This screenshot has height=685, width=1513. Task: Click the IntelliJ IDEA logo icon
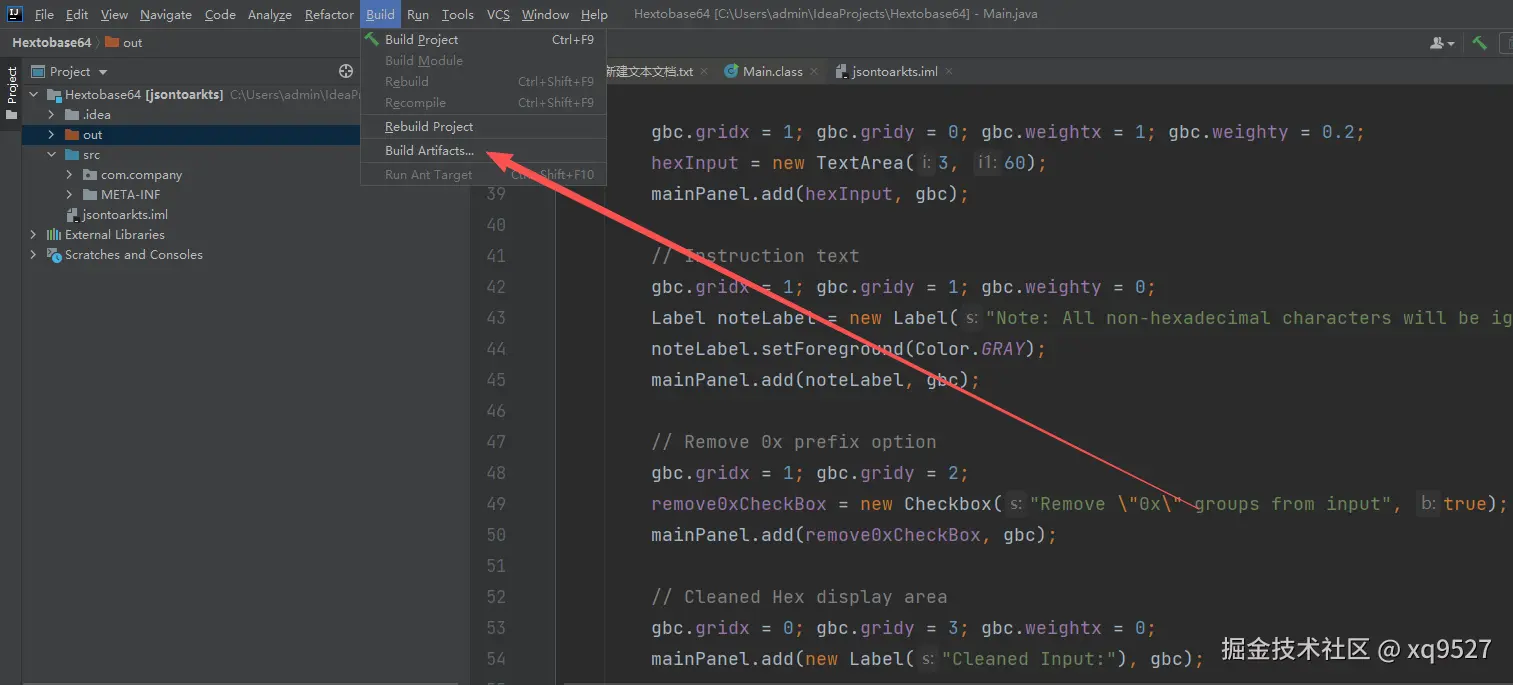click(x=15, y=14)
